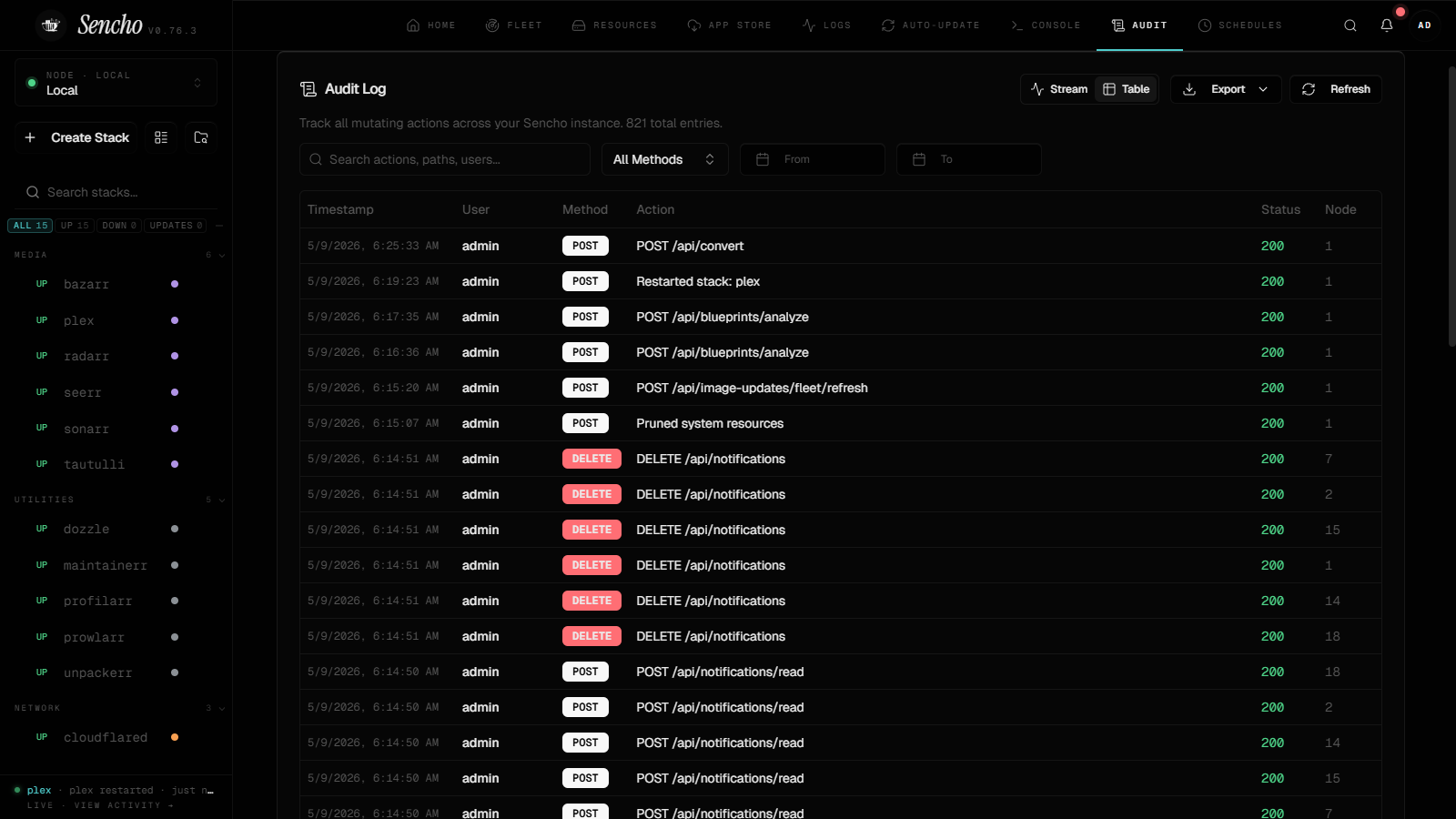Open the All Methods dropdown
1456x819 pixels.
[x=664, y=159]
